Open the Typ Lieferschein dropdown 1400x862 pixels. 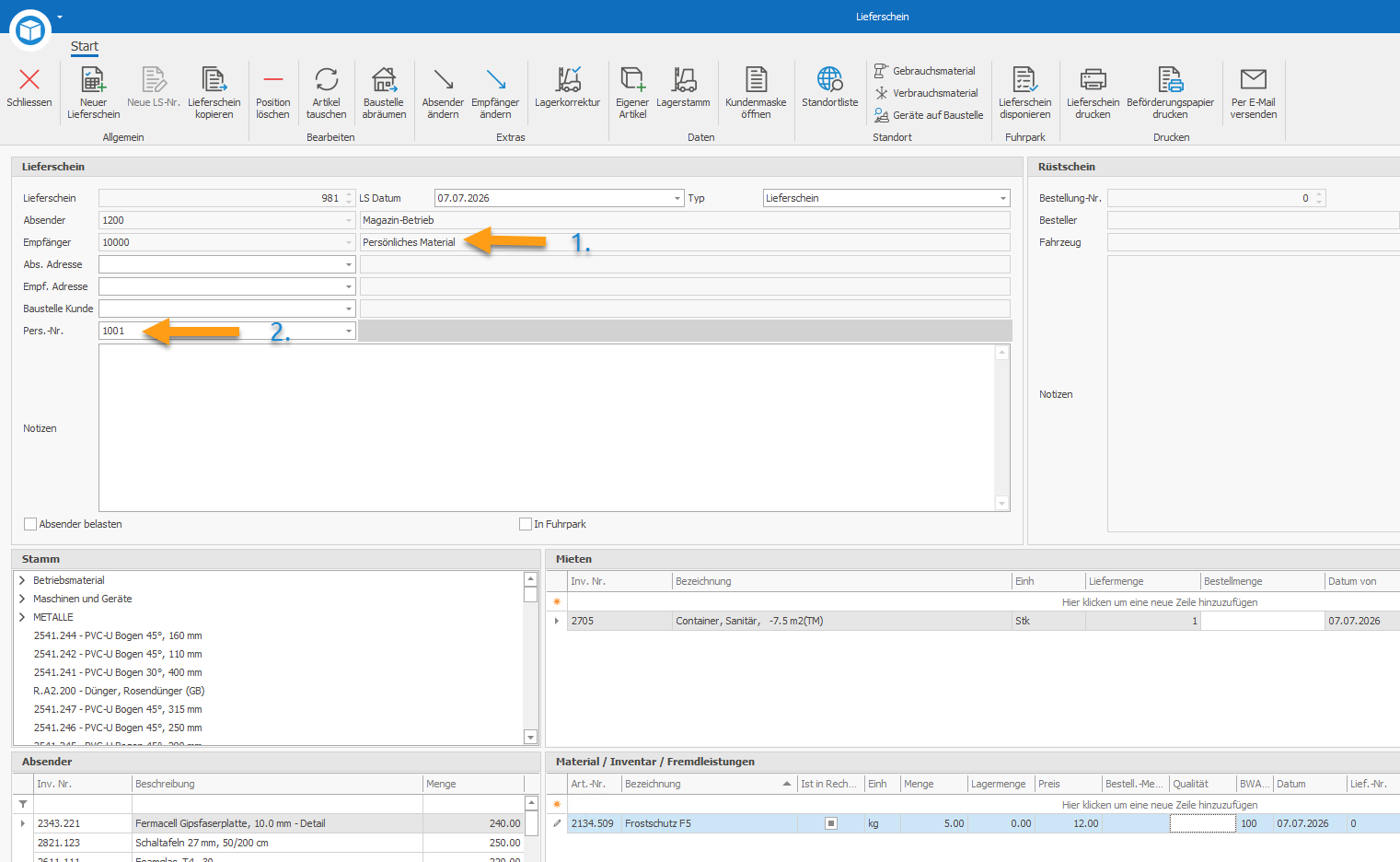pyautogui.click(x=1003, y=198)
